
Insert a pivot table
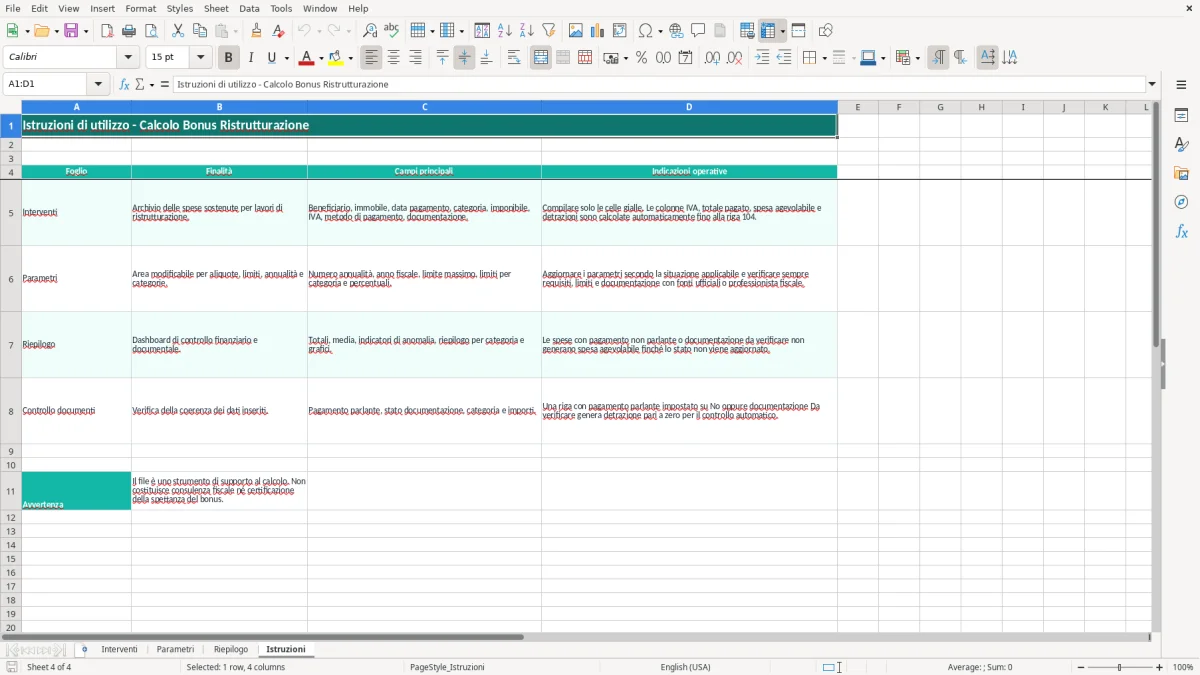620,31
